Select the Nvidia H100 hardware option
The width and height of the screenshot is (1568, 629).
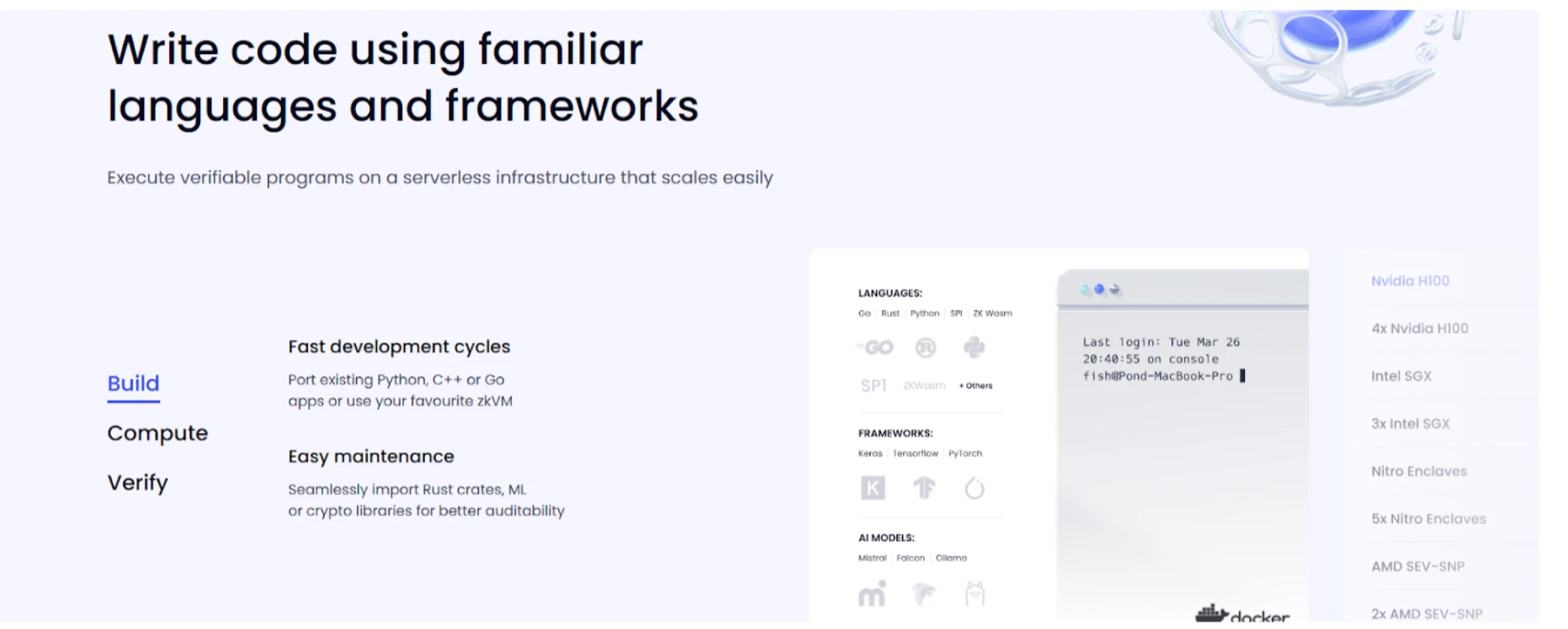tap(1410, 281)
